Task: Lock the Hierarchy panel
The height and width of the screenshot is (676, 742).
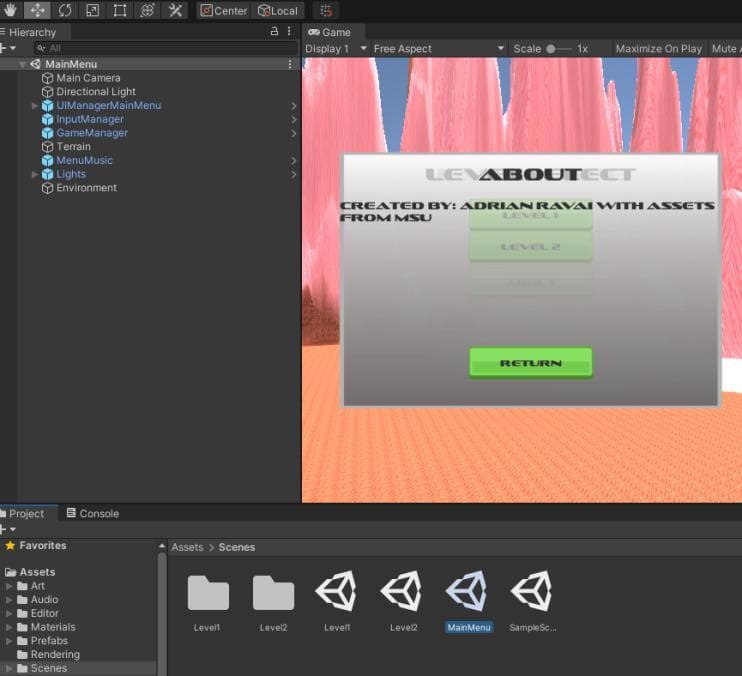Action: 274,31
